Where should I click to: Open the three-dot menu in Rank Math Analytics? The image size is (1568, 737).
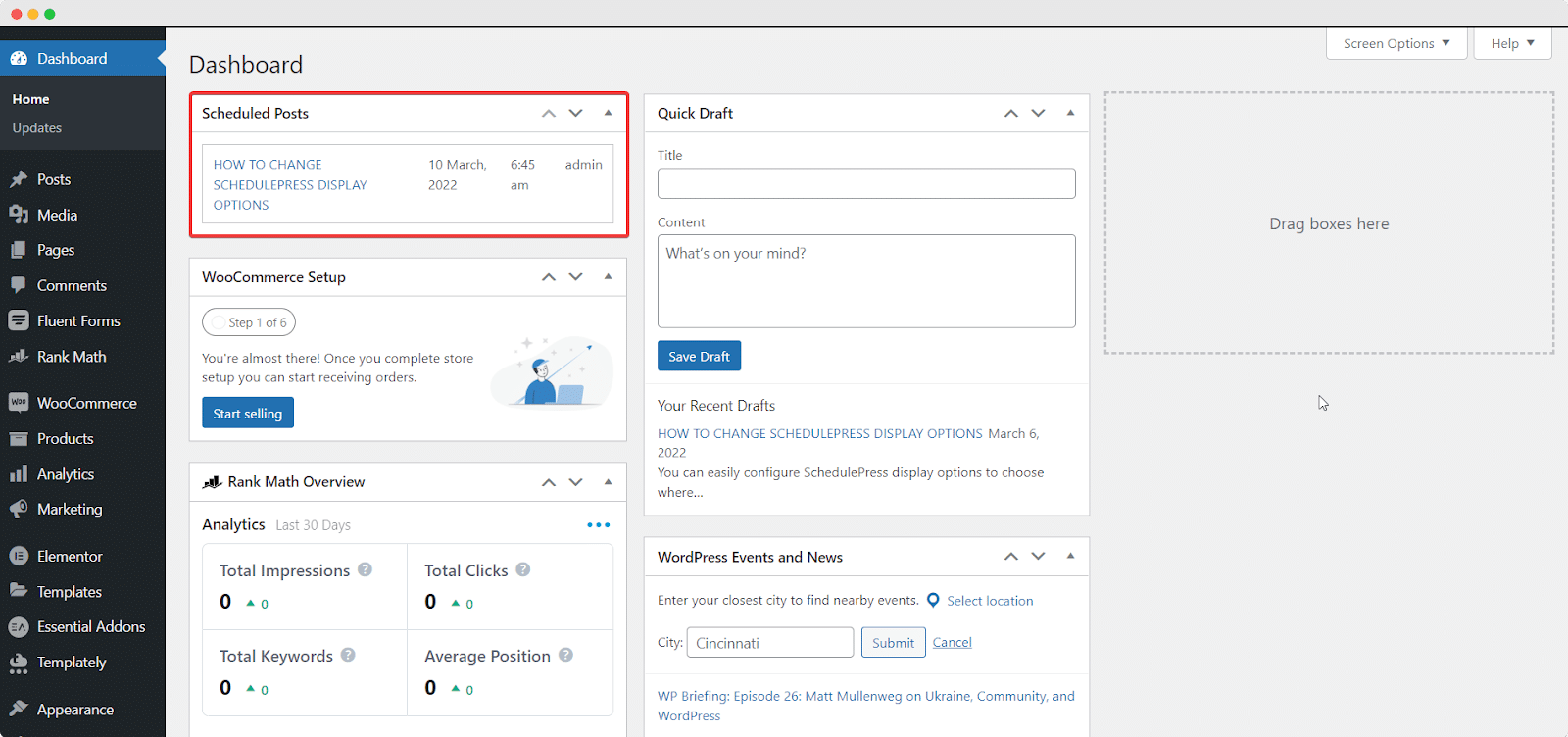[x=598, y=525]
